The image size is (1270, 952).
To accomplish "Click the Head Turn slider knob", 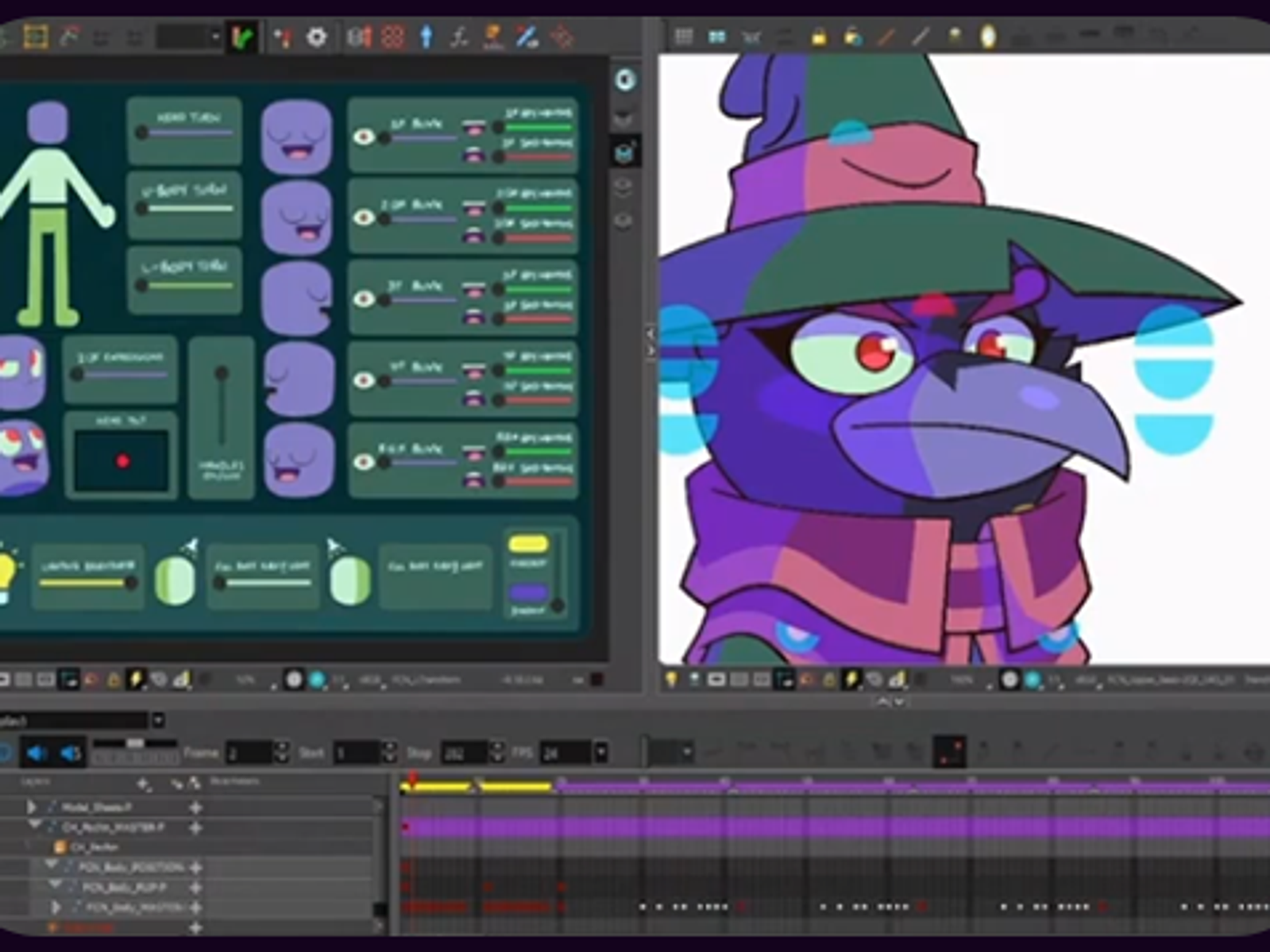I will [x=141, y=133].
